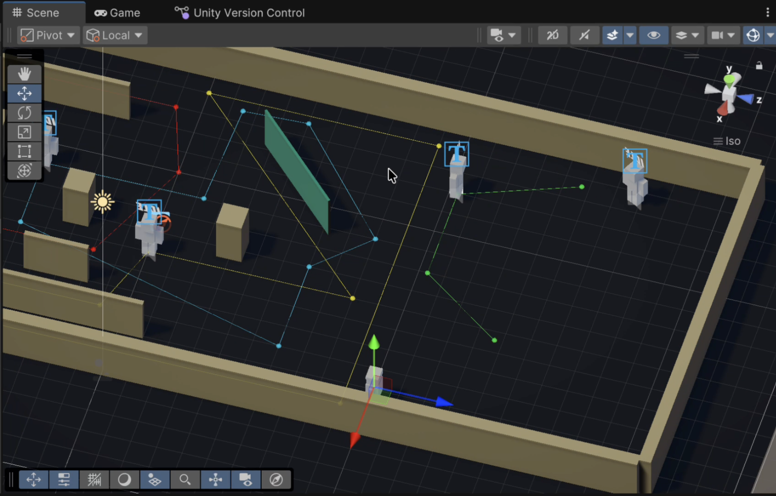Click the blue Z axis move arrow
Image resolution: width=776 pixels, height=496 pixels.
coord(442,403)
